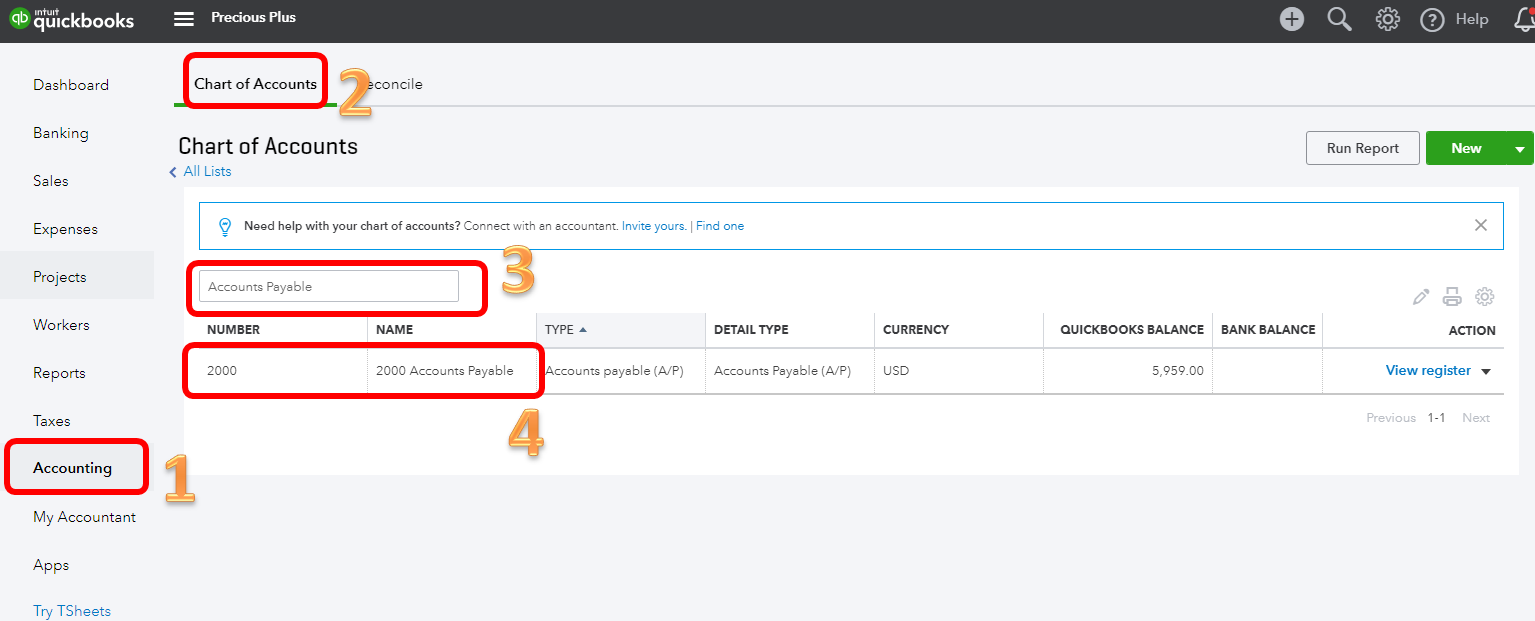Click the Help question mark icon

[1431, 19]
